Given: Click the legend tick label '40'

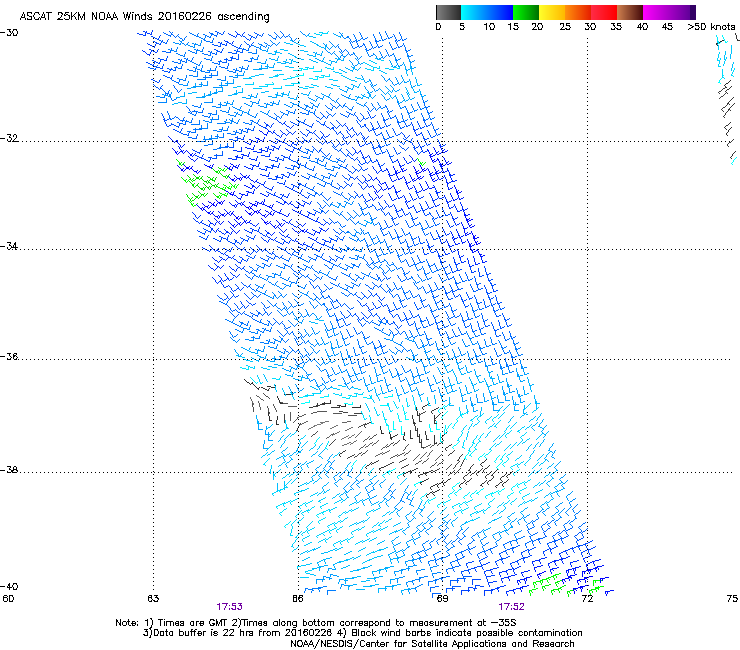Looking at the screenshot, I should tap(642, 27).
